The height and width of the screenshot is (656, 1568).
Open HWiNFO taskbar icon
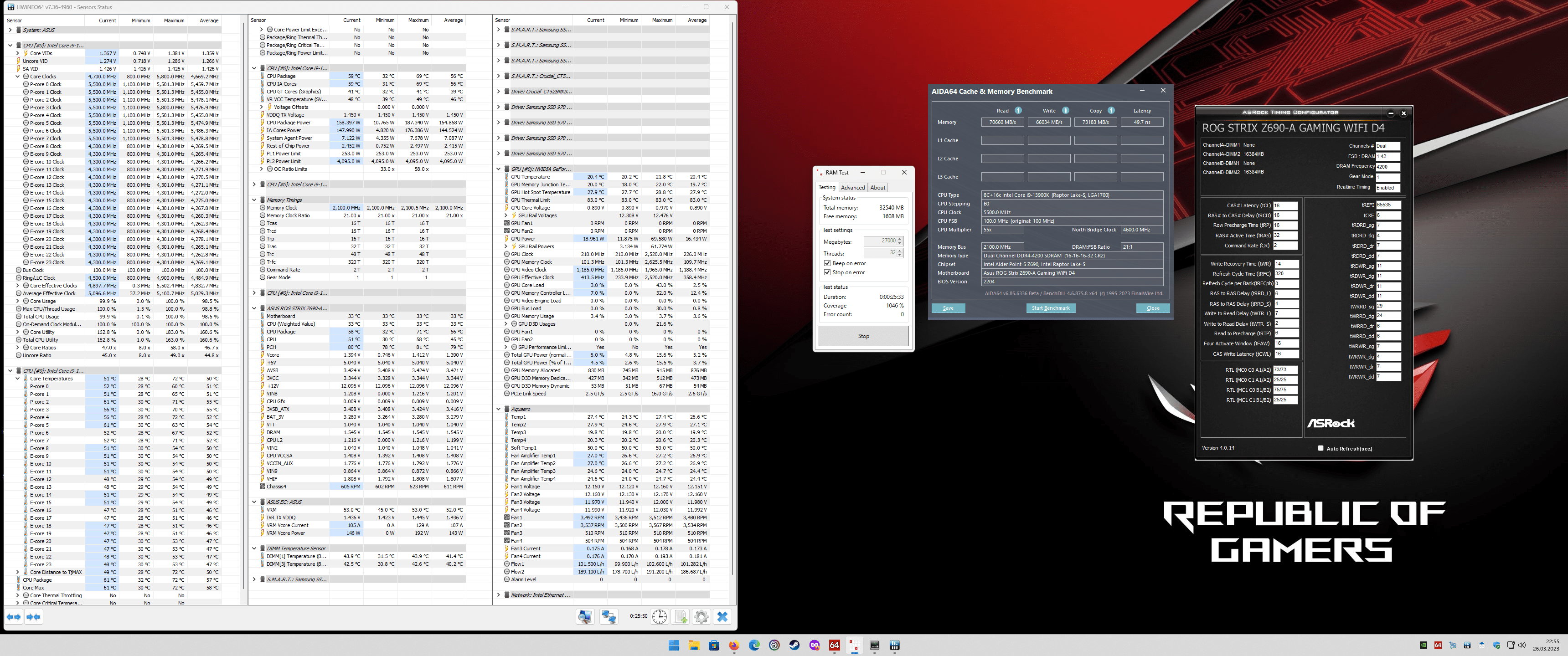[895, 645]
